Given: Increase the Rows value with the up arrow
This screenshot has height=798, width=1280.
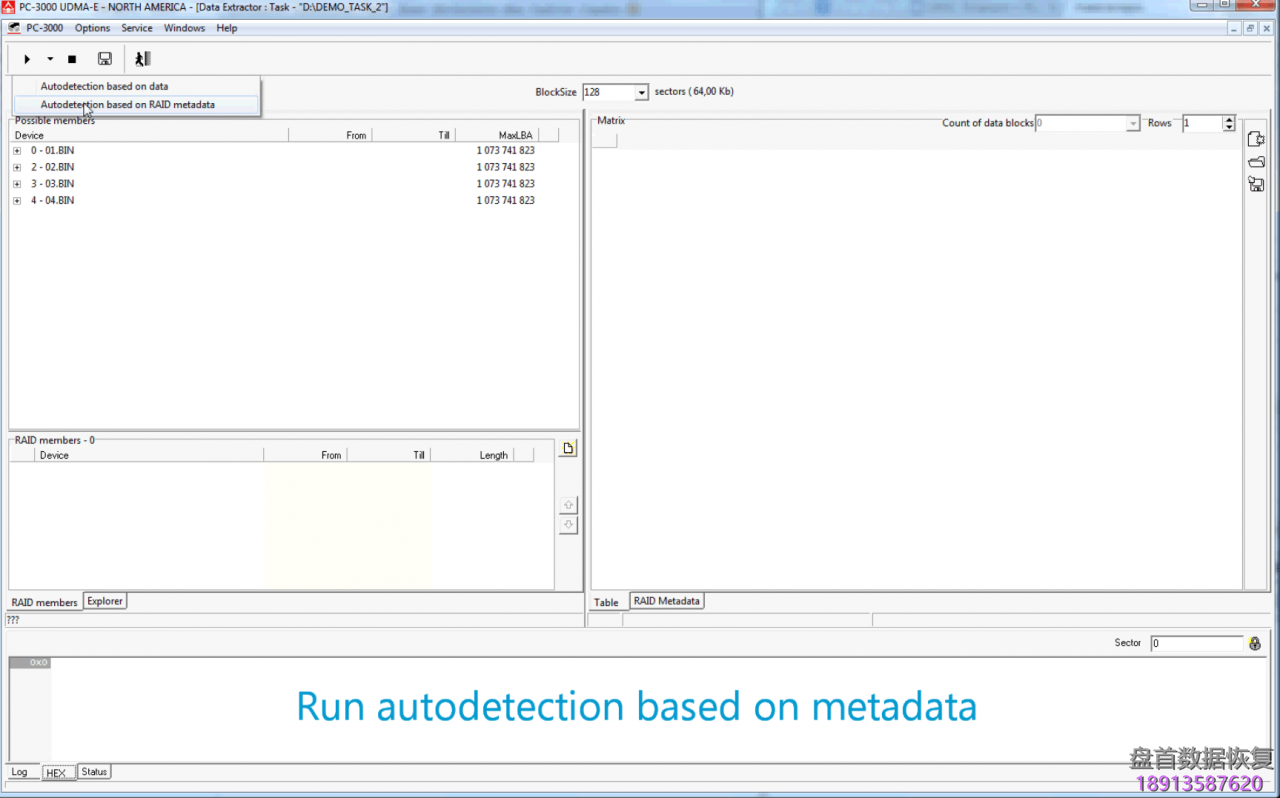Looking at the screenshot, I should [x=1229, y=119].
